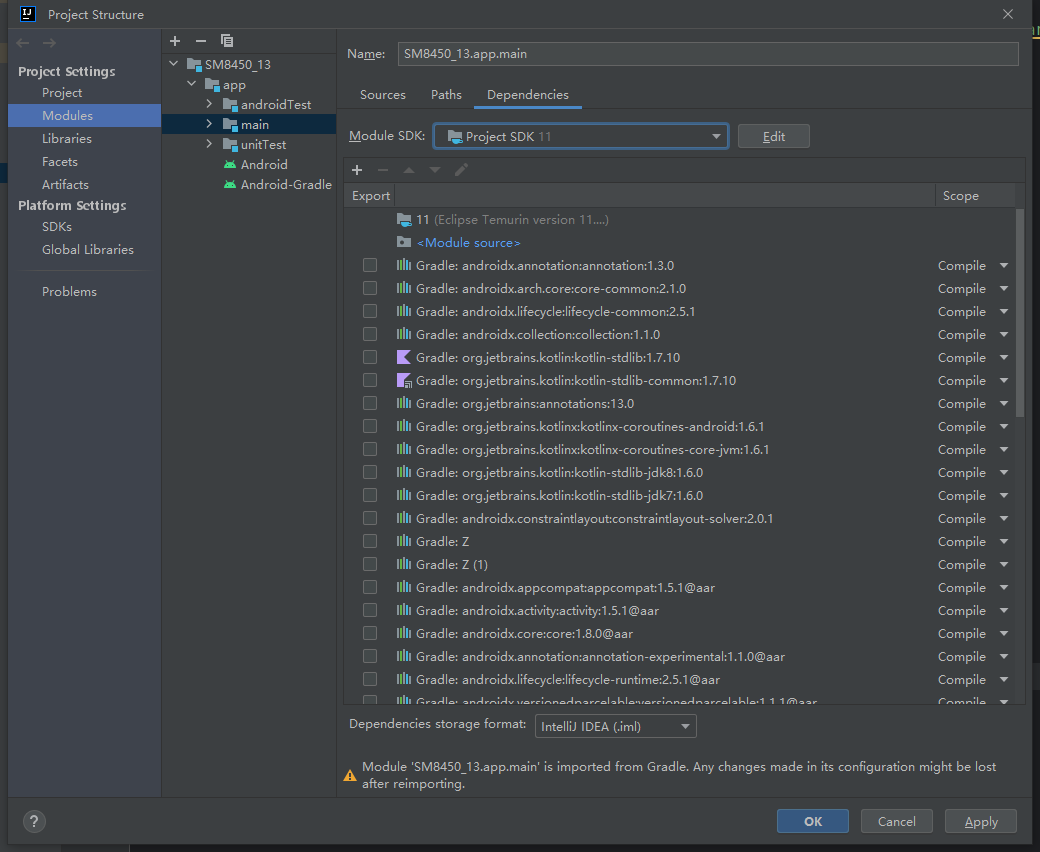Screen dimensions: 1040x852
Task: Click the library icon of Gradle: Z (1)
Action: click(404, 564)
